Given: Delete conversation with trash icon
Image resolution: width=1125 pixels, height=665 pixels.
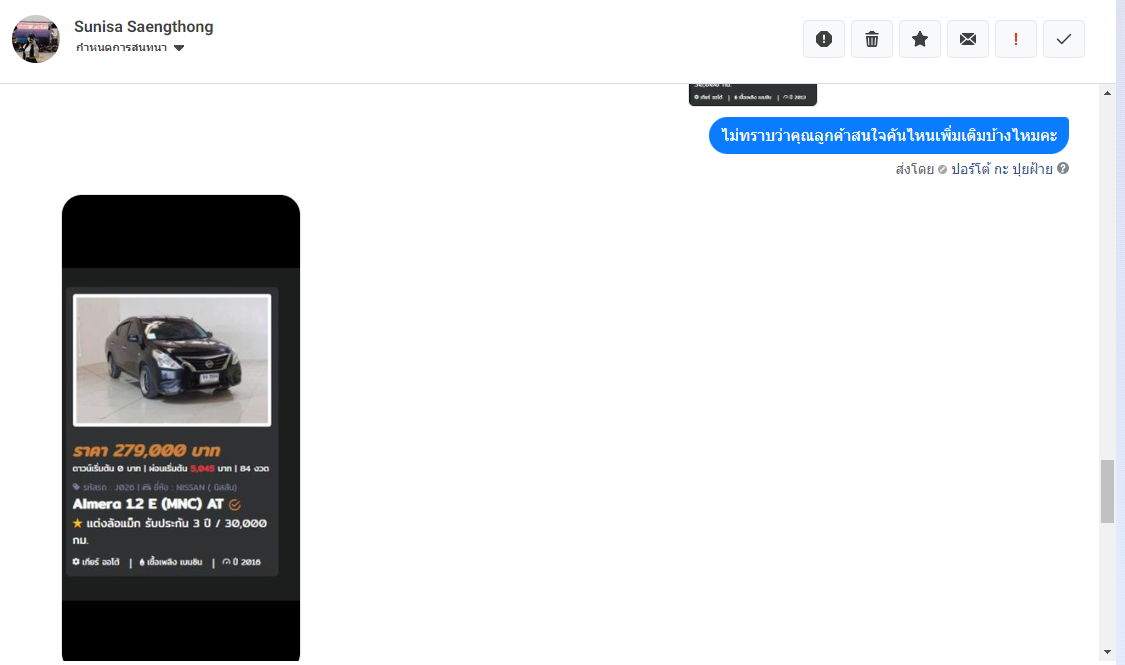Looking at the screenshot, I should (x=872, y=39).
